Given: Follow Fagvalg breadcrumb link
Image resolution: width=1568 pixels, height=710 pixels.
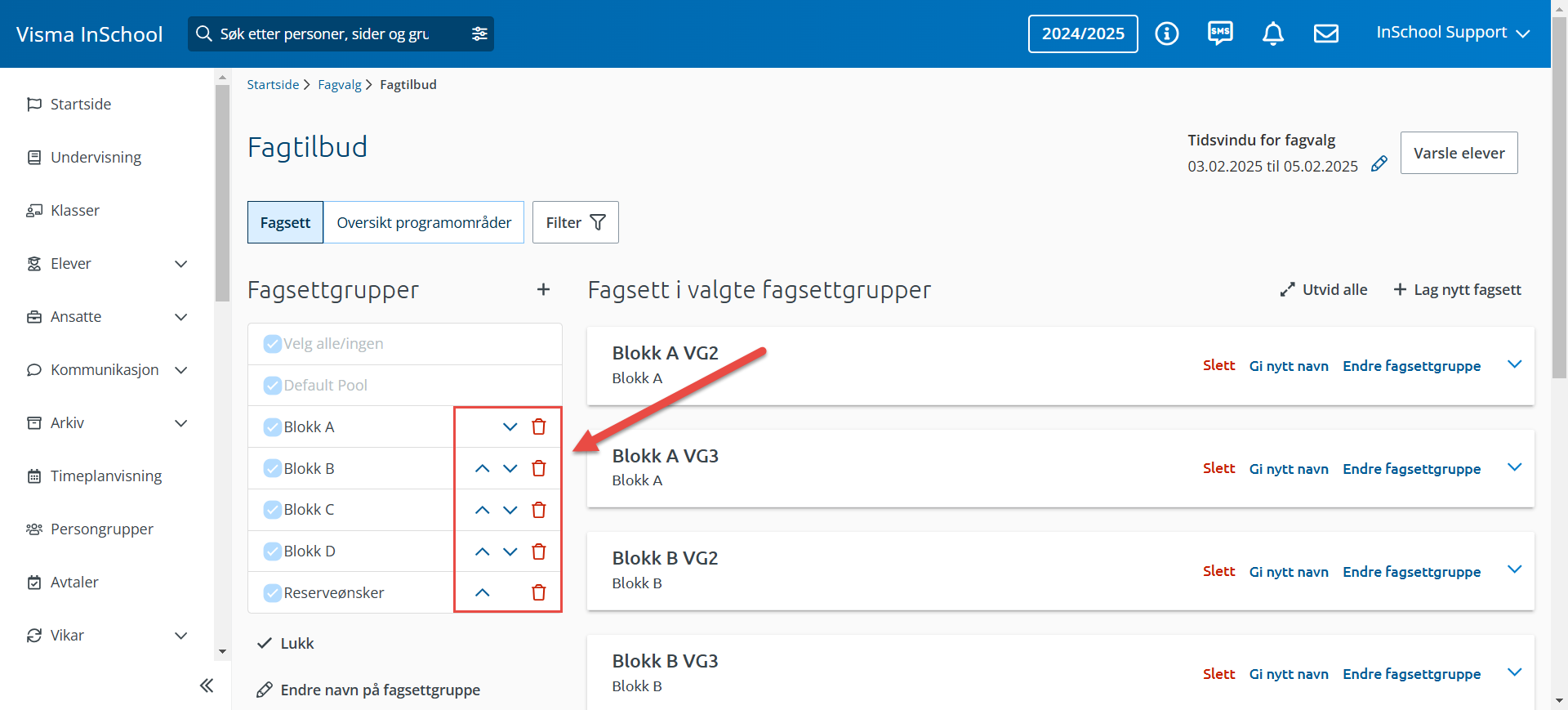Looking at the screenshot, I should point(340,85).
